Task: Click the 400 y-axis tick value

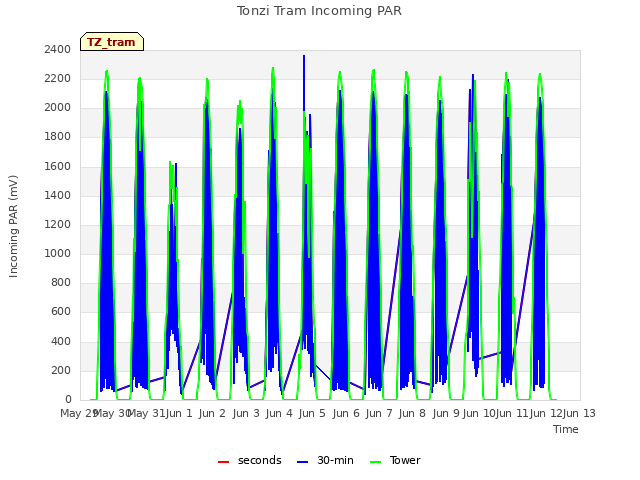Action: coord(61,341)
